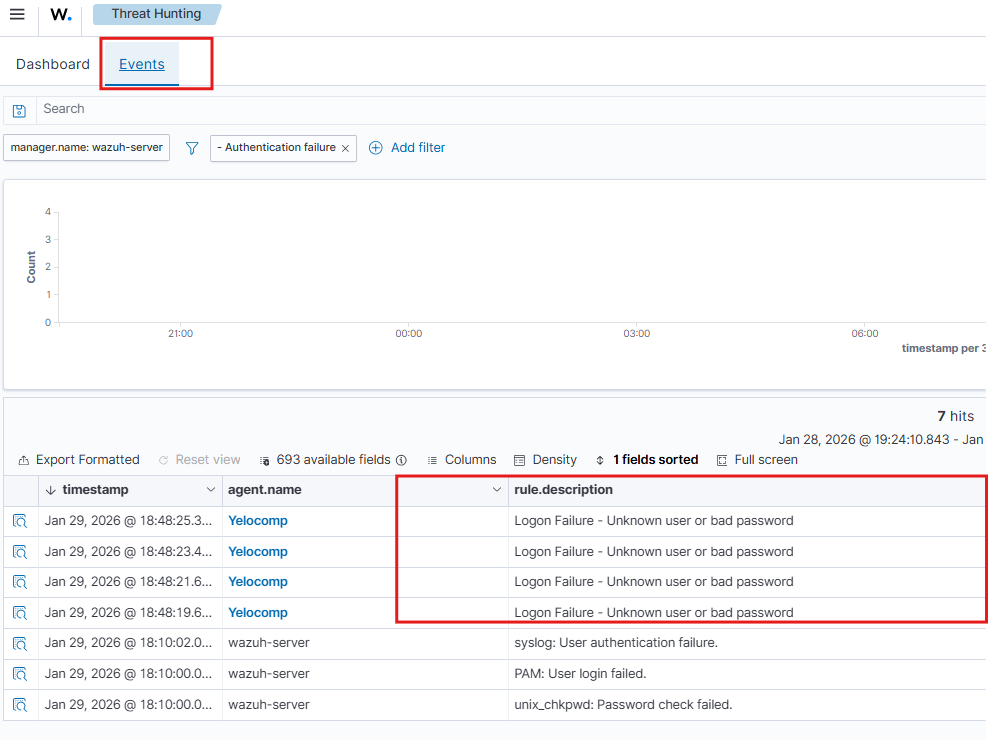Inspect the first Yelocomp event document

tap(20, 521)
